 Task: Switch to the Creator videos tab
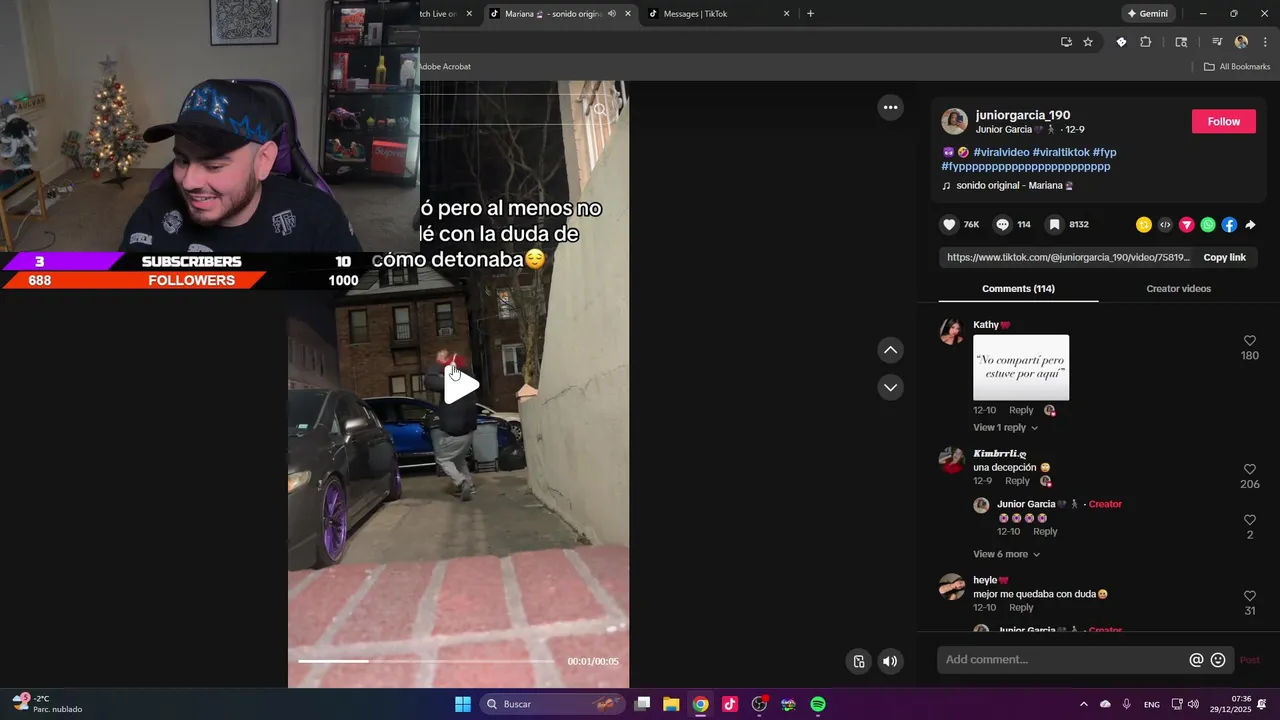pyautogui.click(x=1178, y=289)
